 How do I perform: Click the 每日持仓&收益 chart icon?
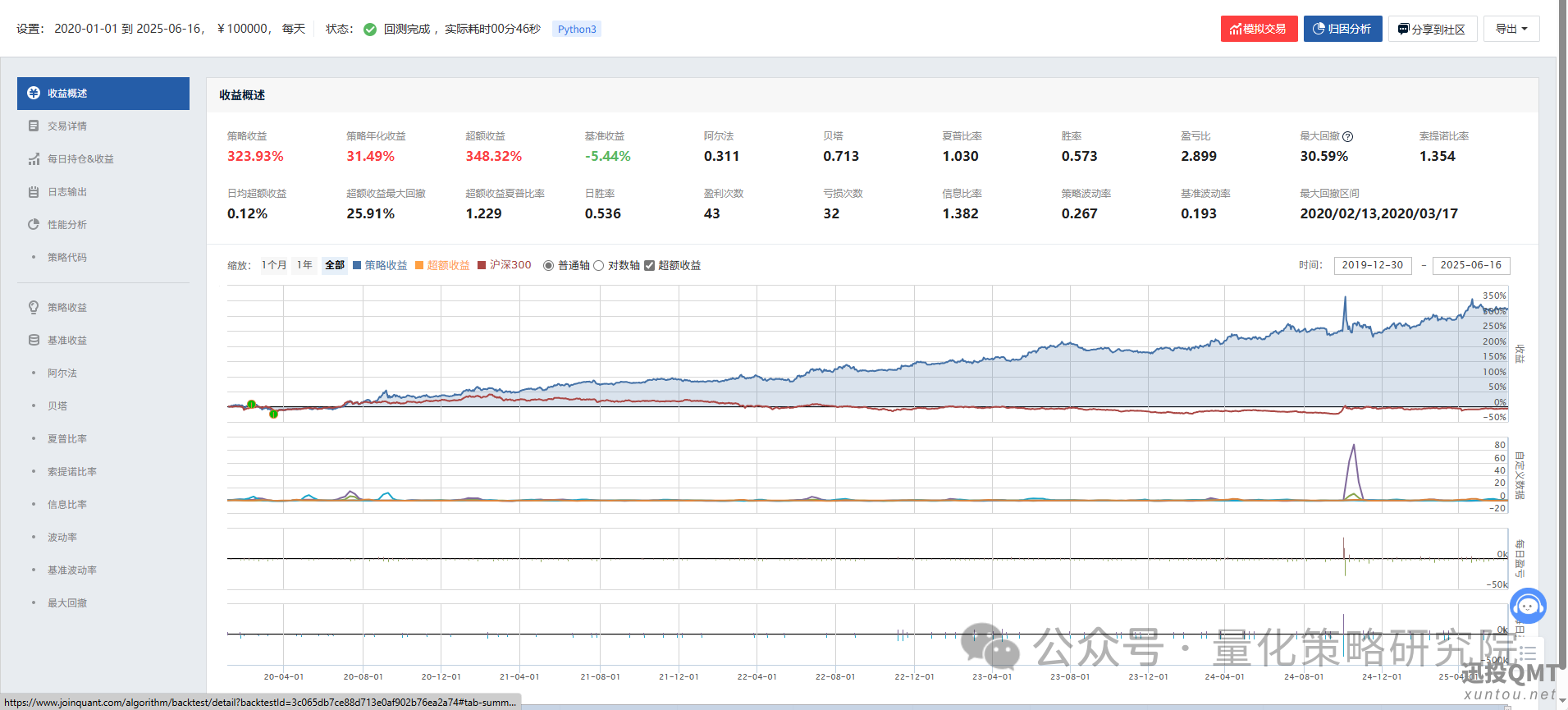(x=34, y=159)
